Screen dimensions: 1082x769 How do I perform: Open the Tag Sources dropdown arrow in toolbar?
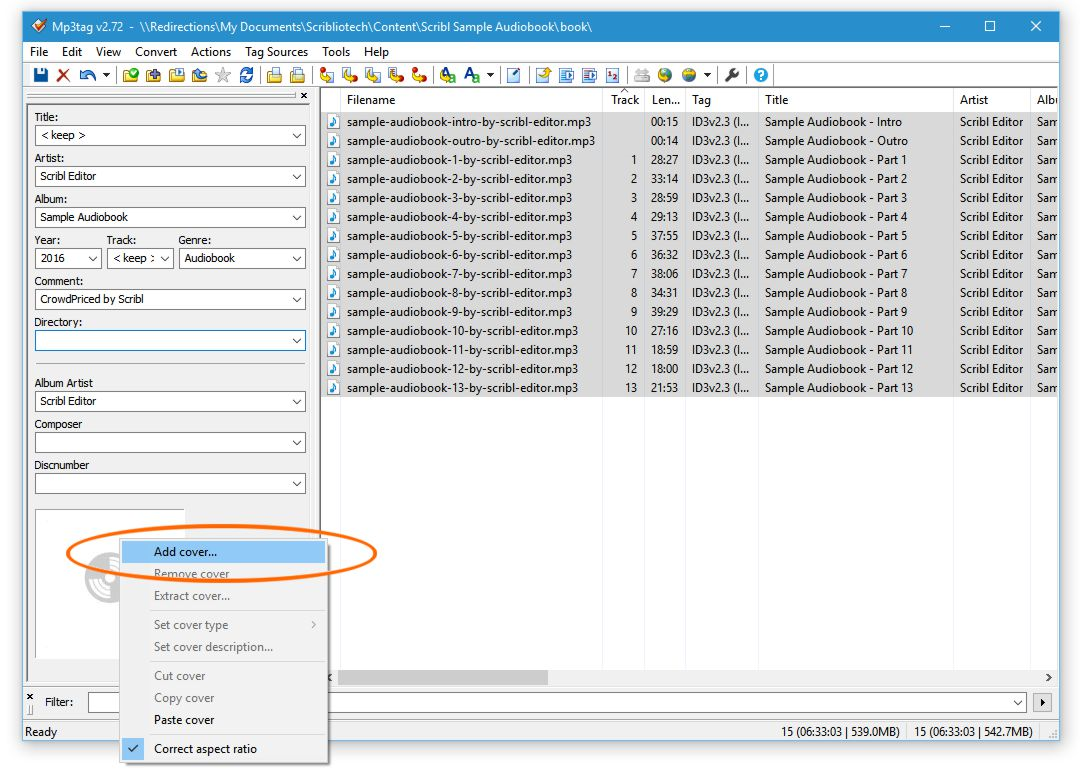[x=707, y=75]
